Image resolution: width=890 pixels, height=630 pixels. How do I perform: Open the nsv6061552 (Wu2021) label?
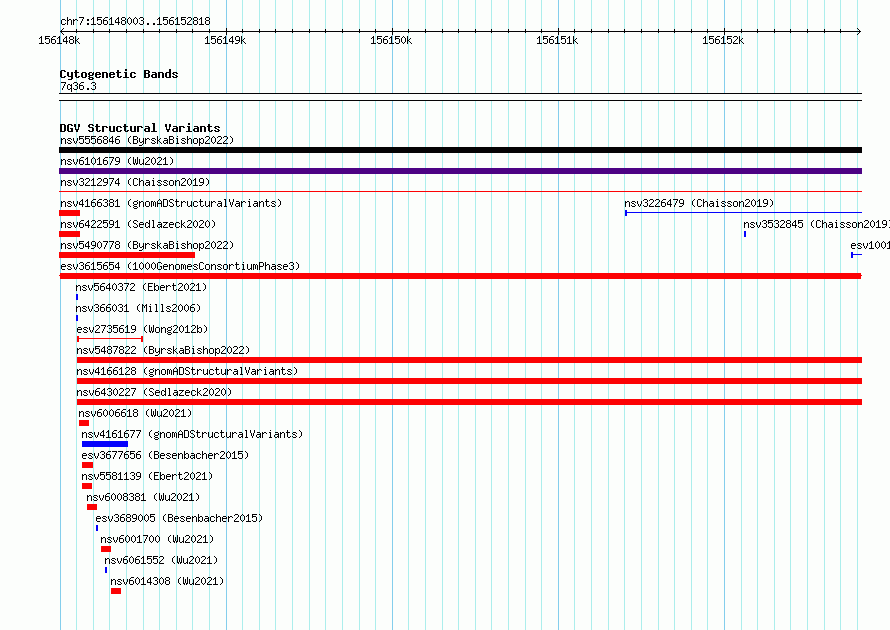(x=161, y=560)
